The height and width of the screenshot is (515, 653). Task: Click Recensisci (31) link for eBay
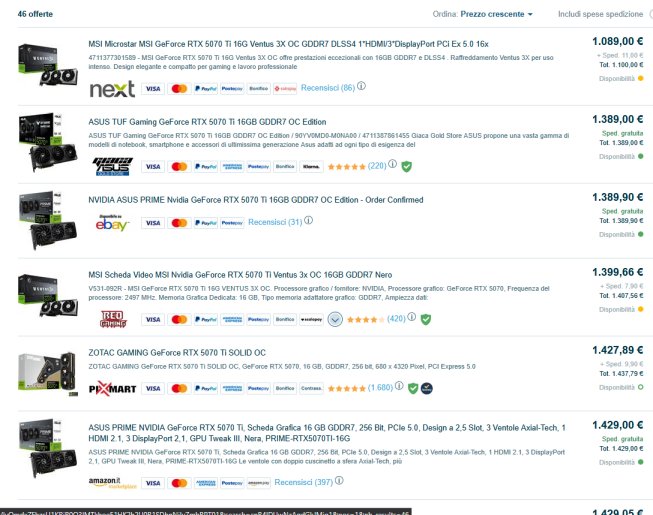275,222
